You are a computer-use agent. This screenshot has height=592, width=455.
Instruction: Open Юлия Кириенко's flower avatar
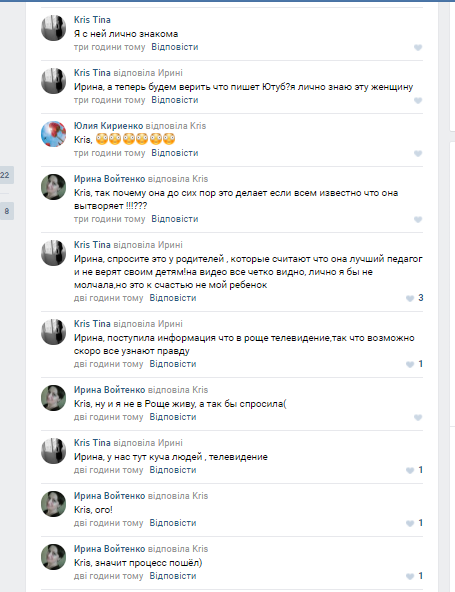pos(53,134)
